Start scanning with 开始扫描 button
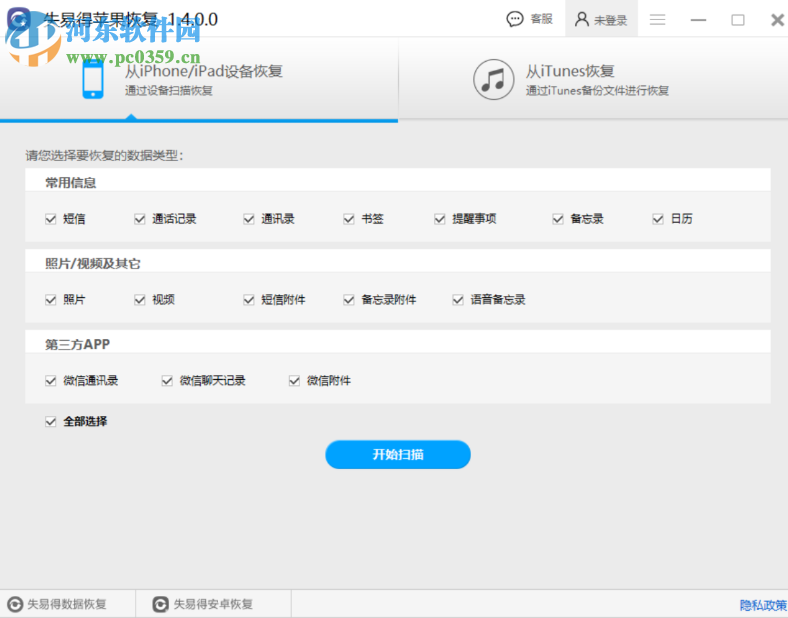The image size is (788, 618). [398, 455]
